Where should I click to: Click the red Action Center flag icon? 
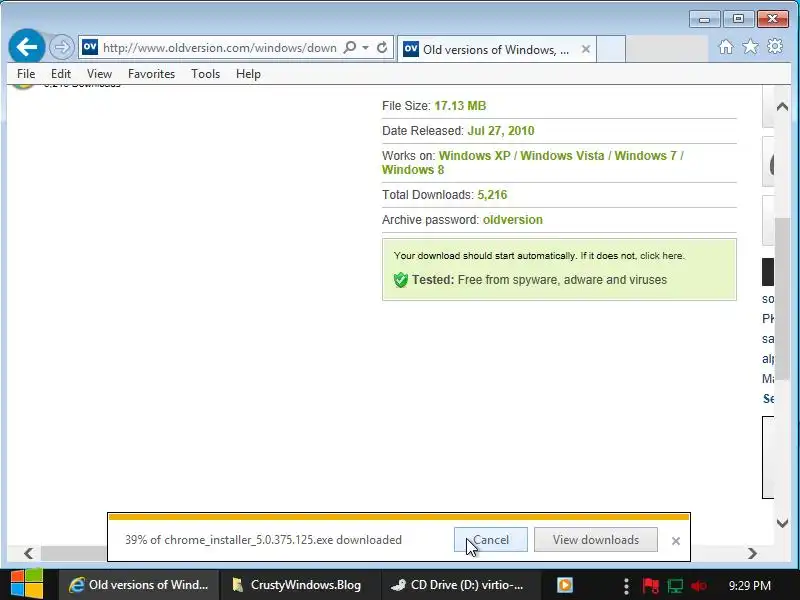point(651,586)
